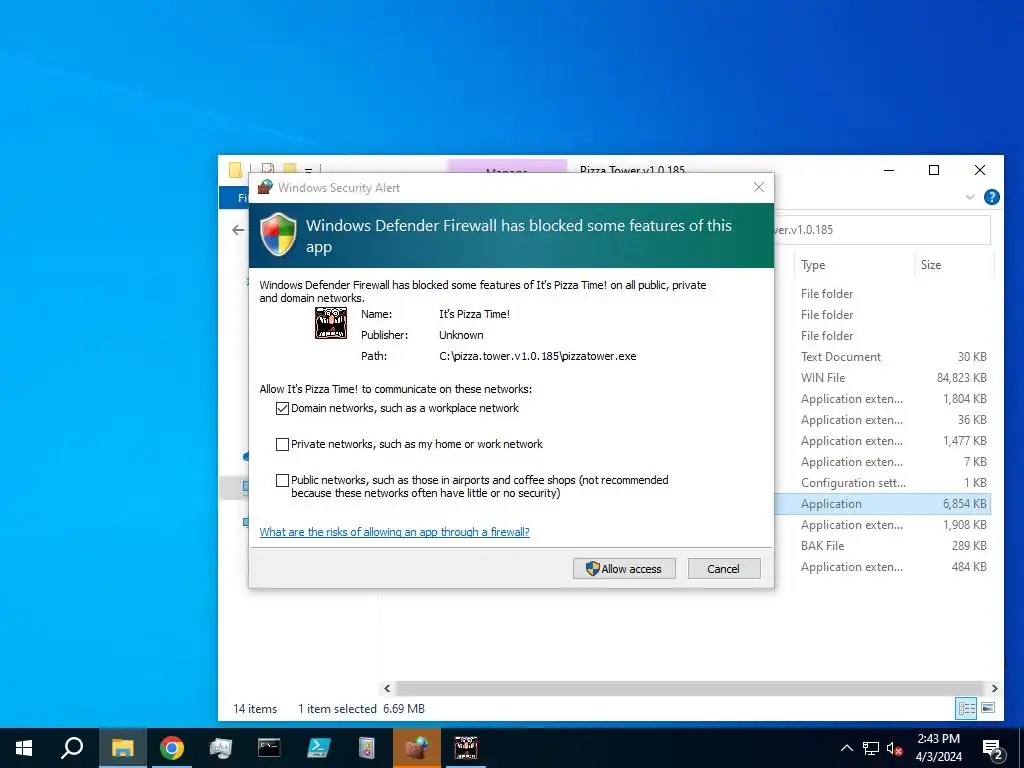Cancel the Windows Security Alert
Screen dimensions: 1024x768
coord(724,569)
